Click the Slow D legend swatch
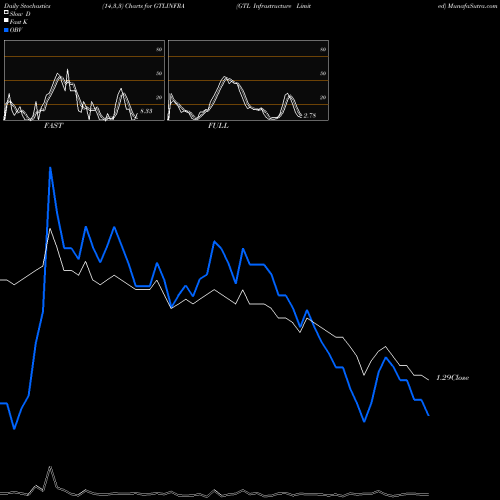Viewport: 500px width, 500px height. point(6,12)
